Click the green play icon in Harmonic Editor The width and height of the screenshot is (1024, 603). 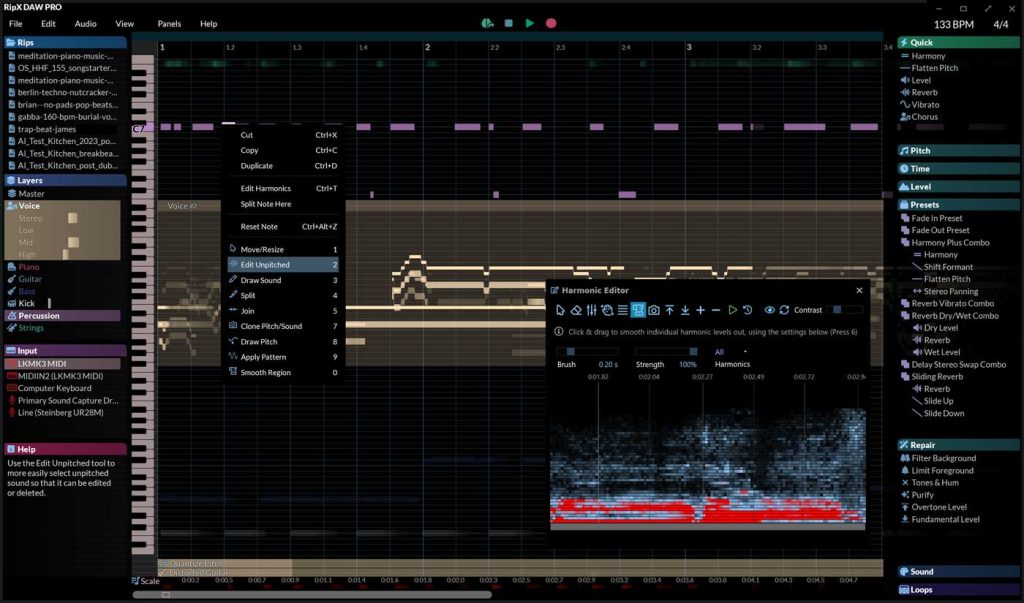pyautogui.click(x=732, y=310)
